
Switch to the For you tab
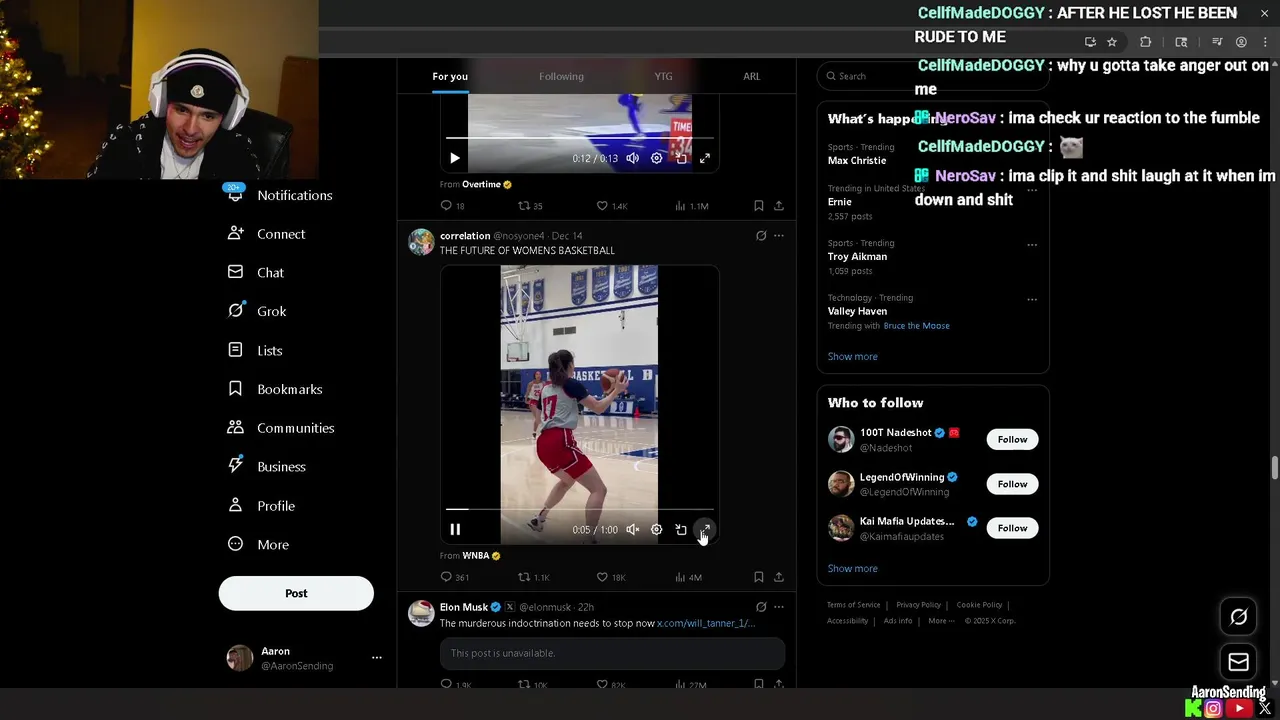[450, 76]
